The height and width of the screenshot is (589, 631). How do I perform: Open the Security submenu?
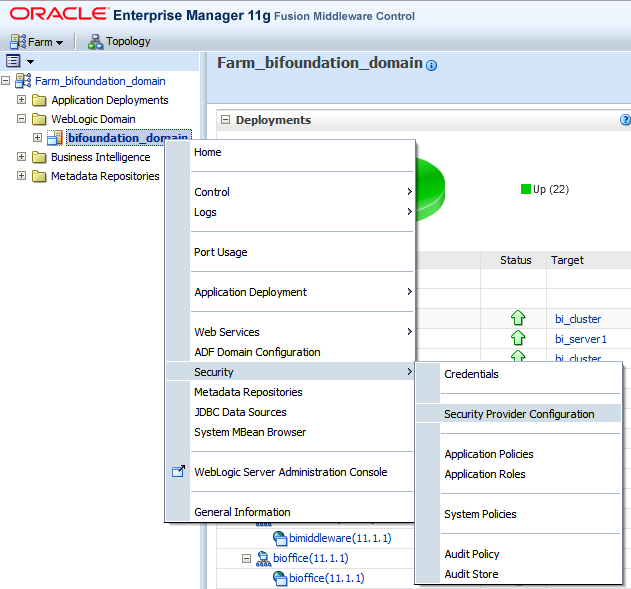(x=290, y=372)
